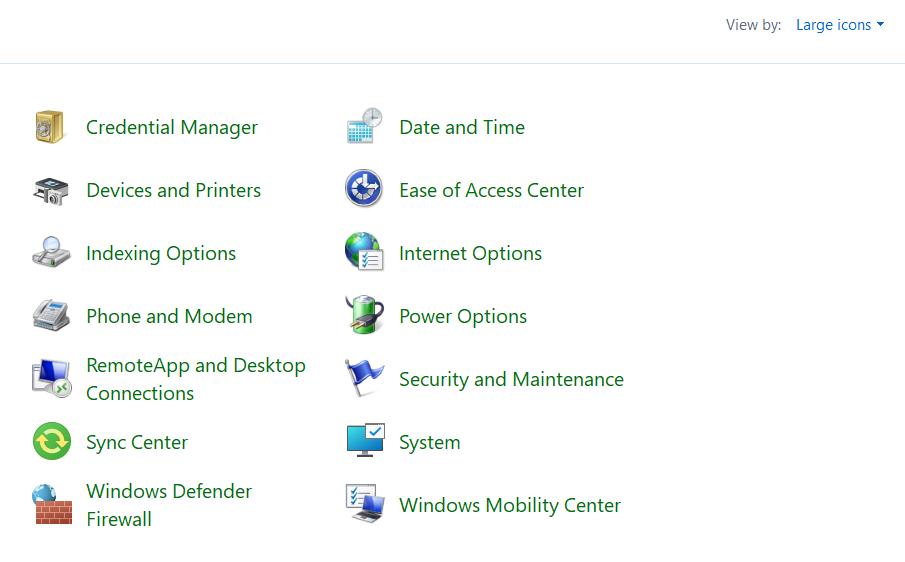Click Phone and Modem telephone icon
905x562 pixels.
51,315
